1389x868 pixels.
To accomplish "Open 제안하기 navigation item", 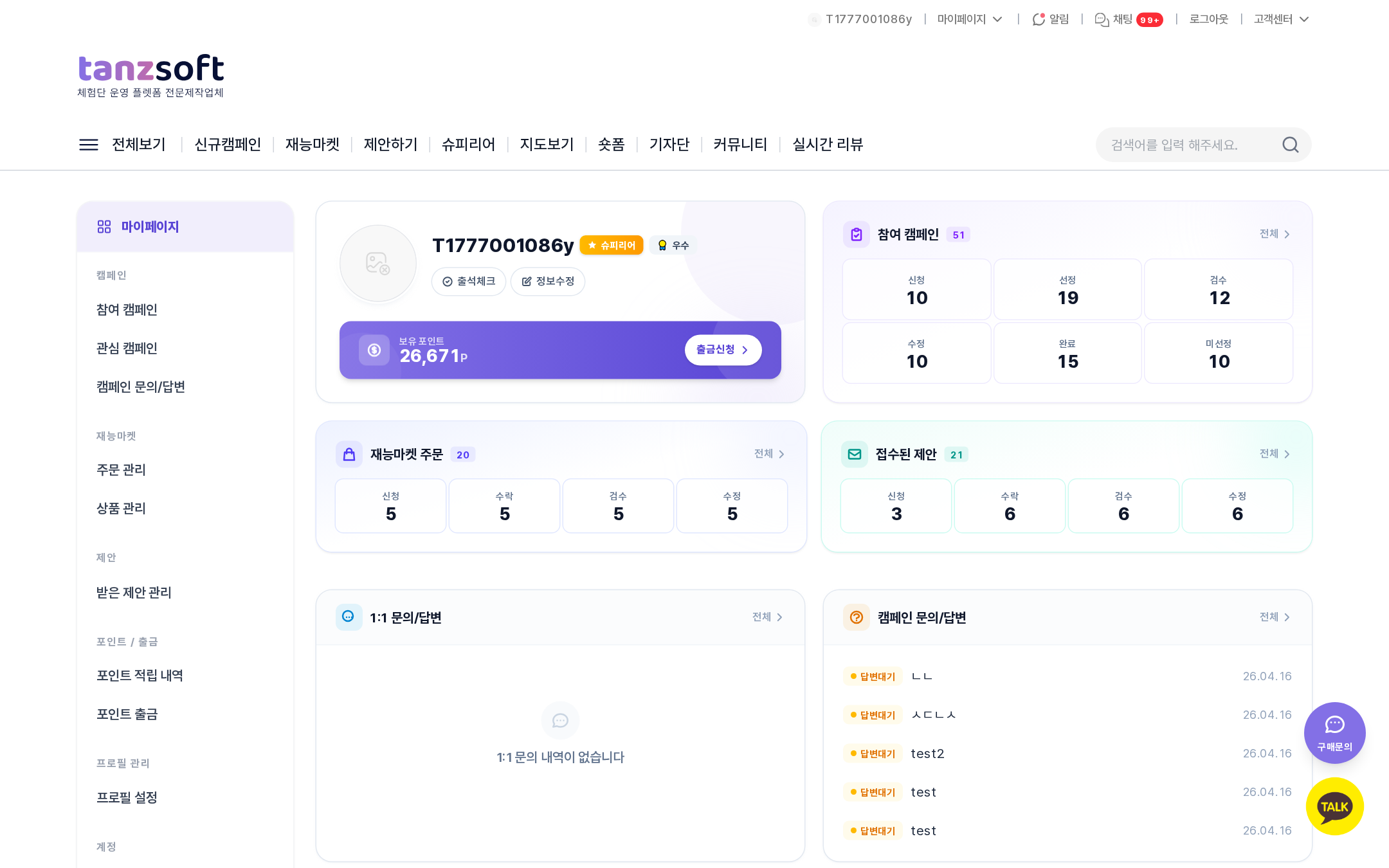I will (390, 145).
